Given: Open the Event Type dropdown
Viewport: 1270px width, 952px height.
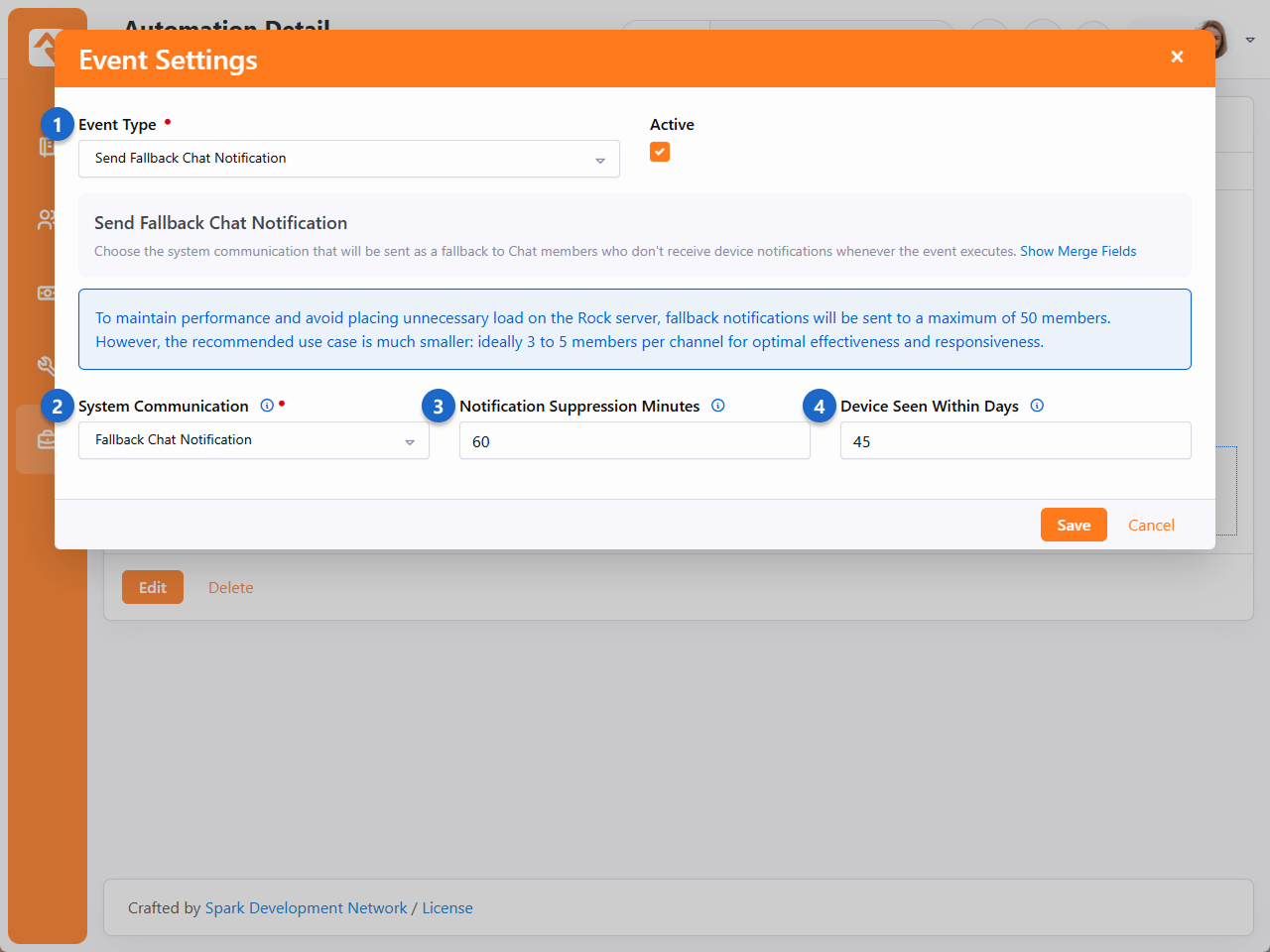Looking at the screenshot, I should tap(349, 159).
